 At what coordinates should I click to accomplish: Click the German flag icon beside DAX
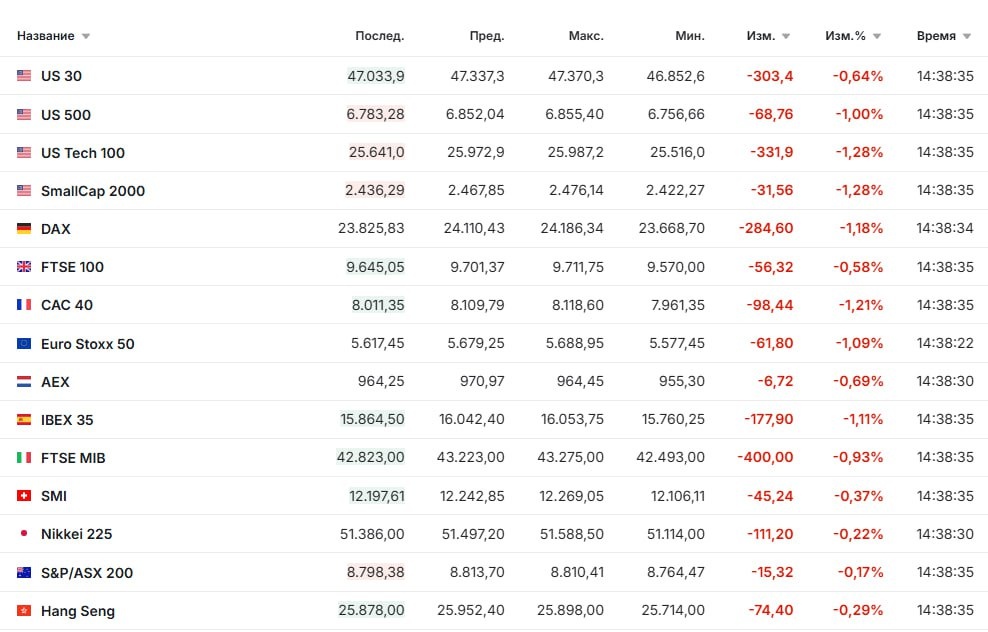[x=24, y=229]
